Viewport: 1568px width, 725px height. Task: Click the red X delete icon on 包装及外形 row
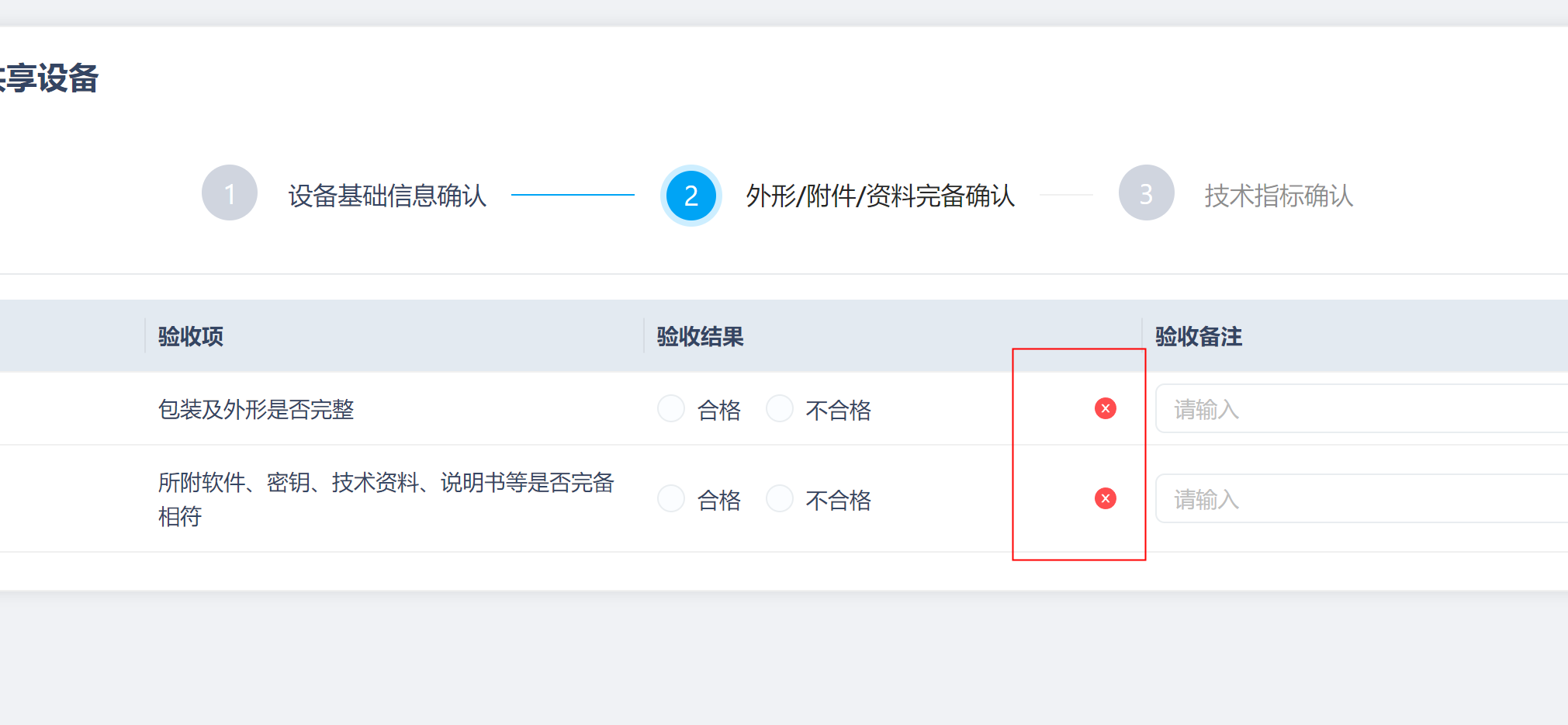click(1105, 408)
